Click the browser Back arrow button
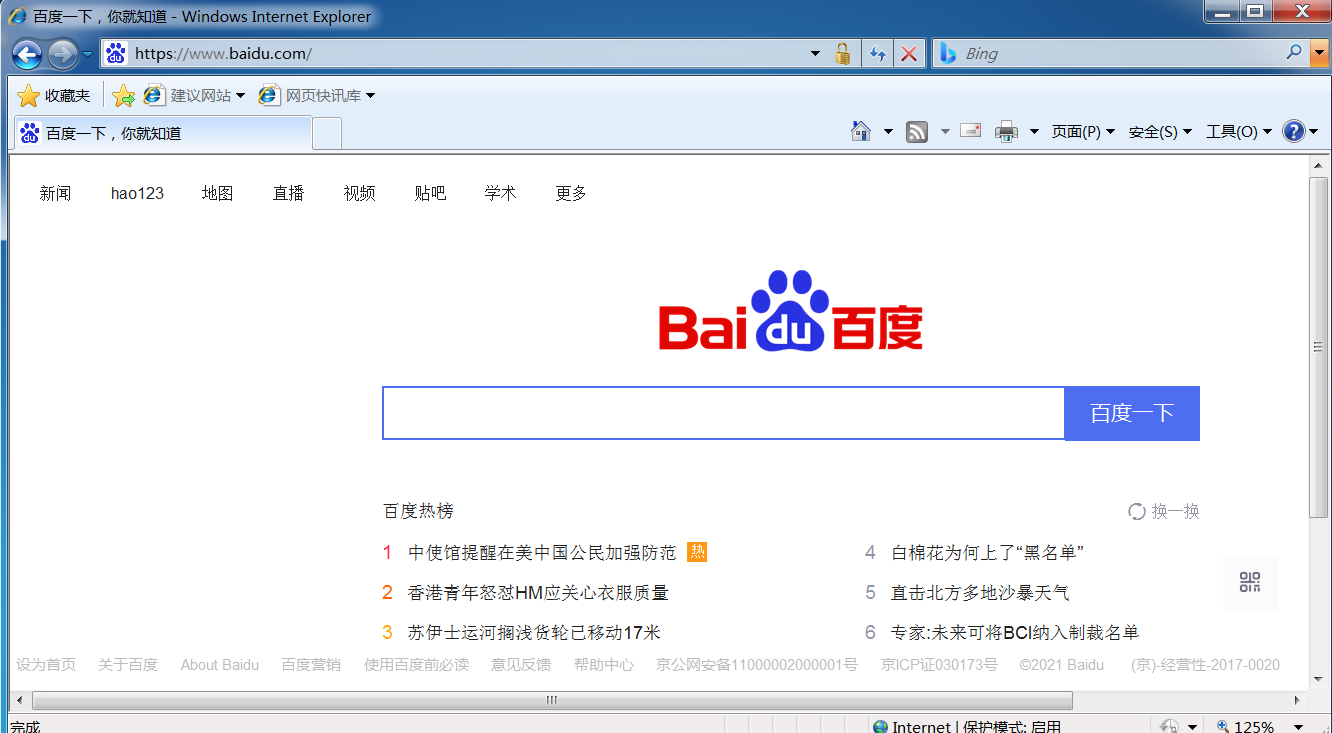Viewport: 1332px width, 733px height. (27, 54)
